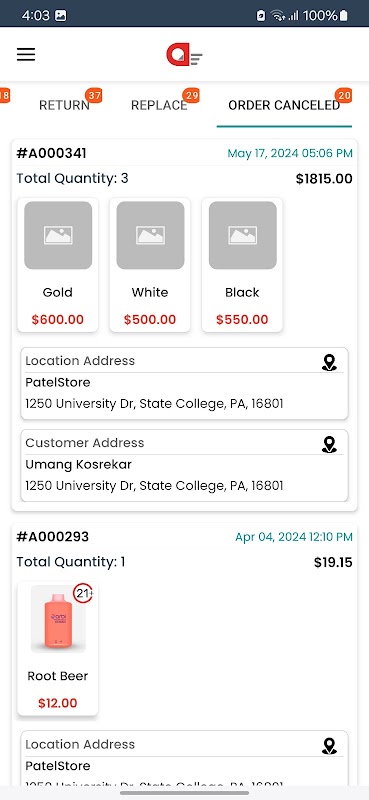Open map pin for order #A000293 location

point(330,746)
